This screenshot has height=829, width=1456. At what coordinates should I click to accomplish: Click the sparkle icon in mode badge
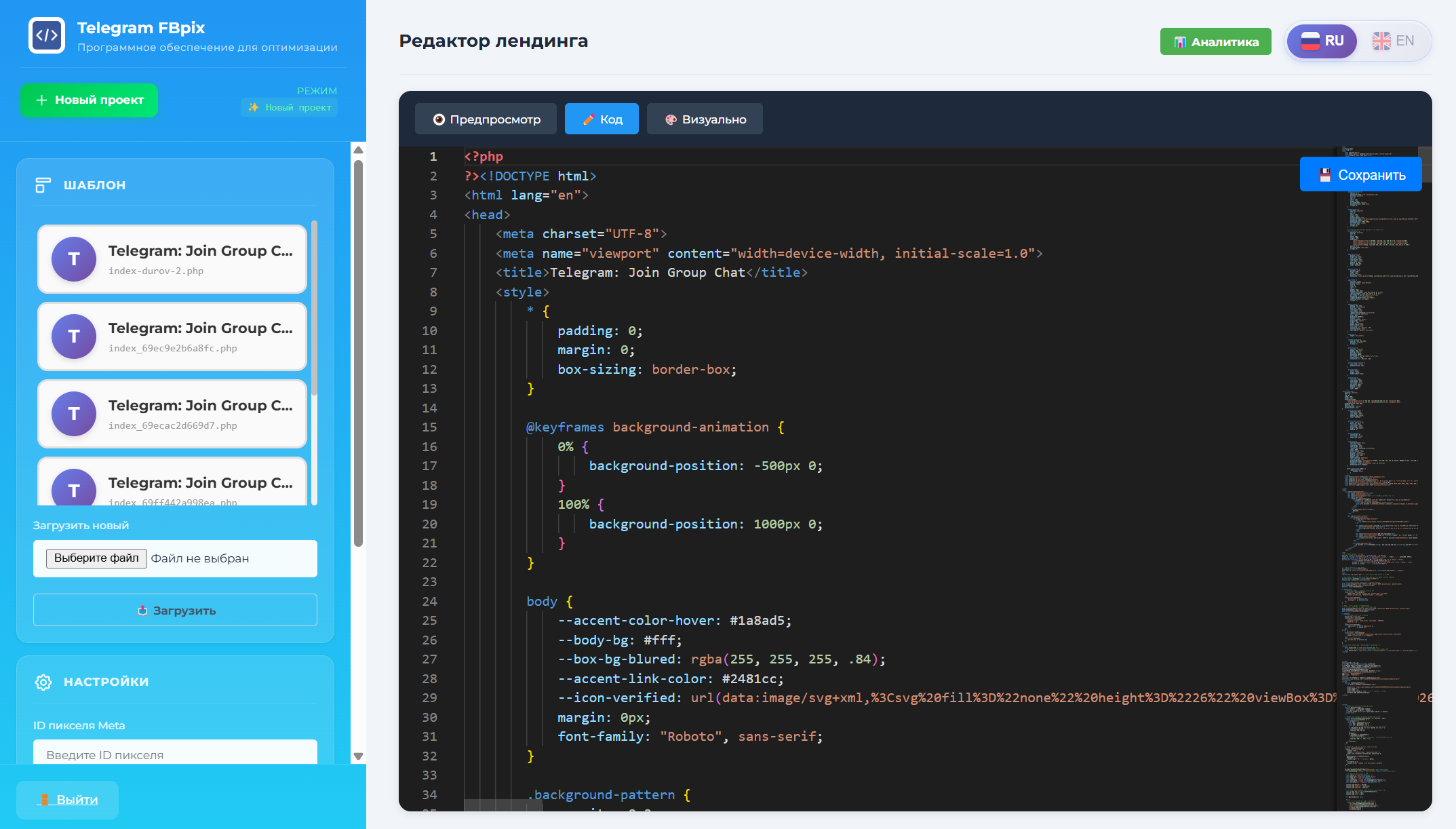254,107
